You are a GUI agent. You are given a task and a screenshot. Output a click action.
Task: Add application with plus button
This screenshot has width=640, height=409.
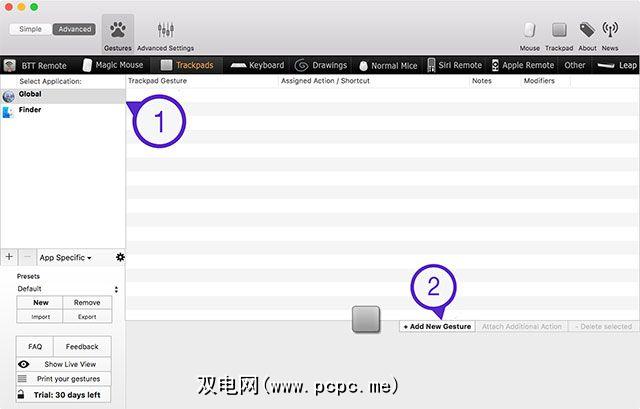click(x=9, y=257)
